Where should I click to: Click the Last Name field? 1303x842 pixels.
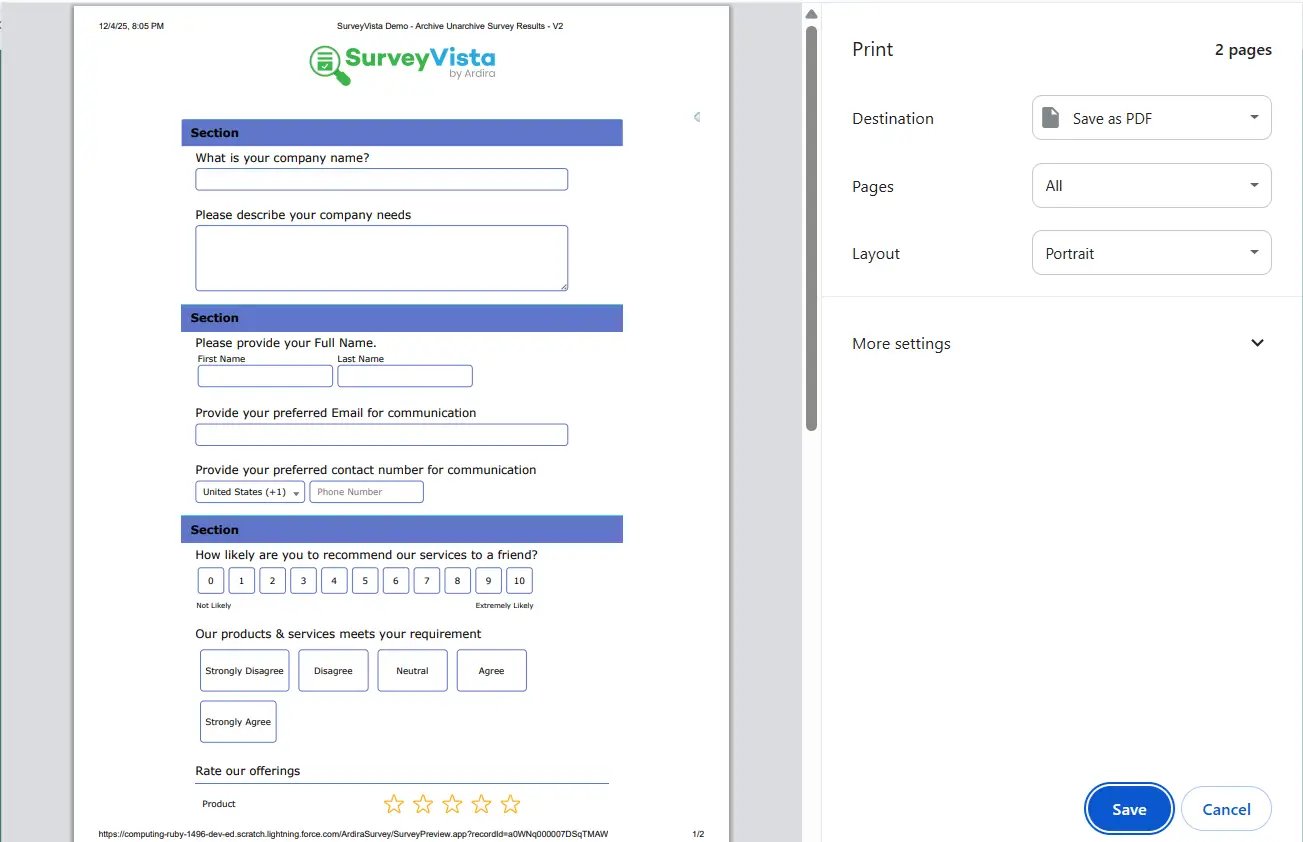405,376
